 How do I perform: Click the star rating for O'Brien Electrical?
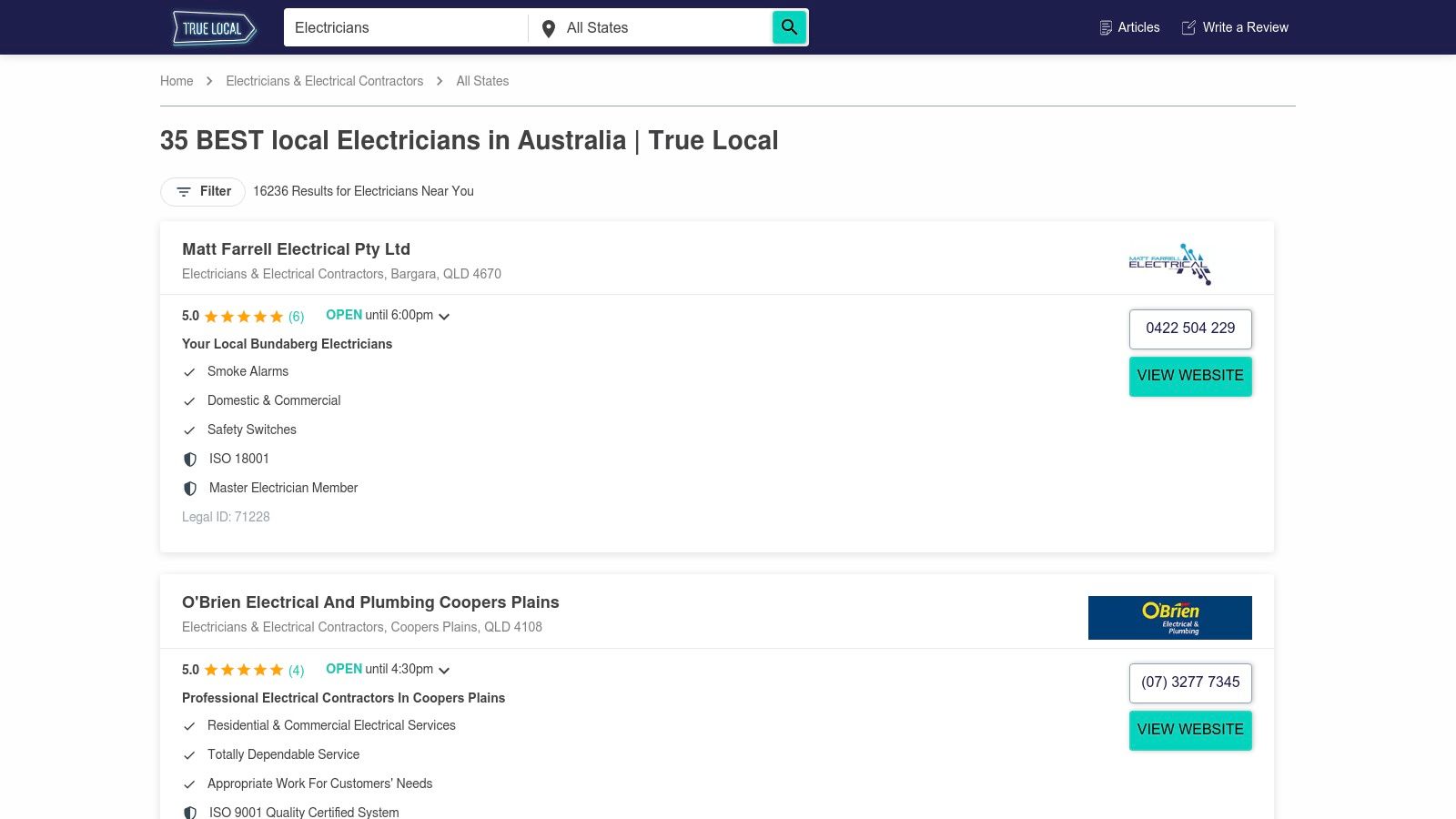tap(244, 671)
